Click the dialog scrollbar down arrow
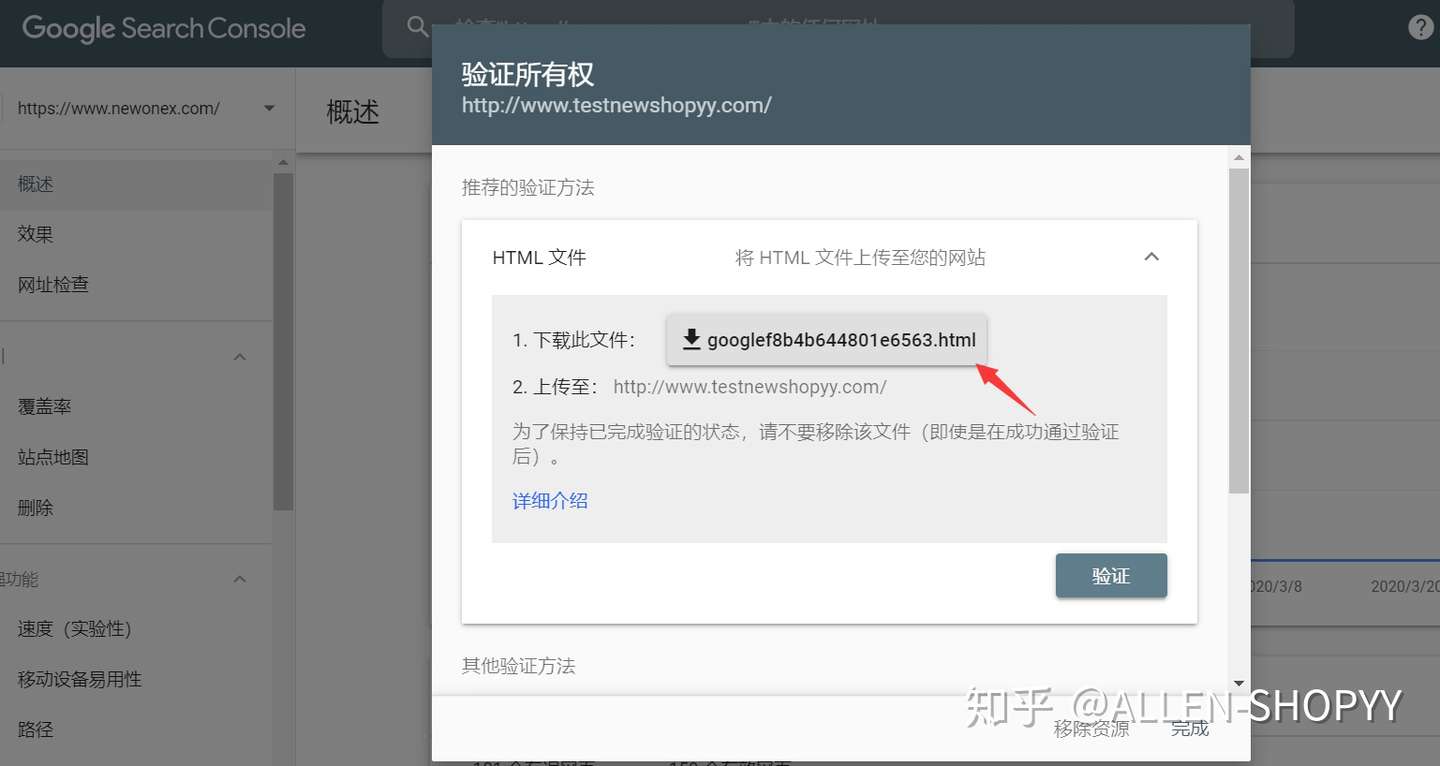The width and height of the screenshot is (1440, 766). [x=1239, y=683]
